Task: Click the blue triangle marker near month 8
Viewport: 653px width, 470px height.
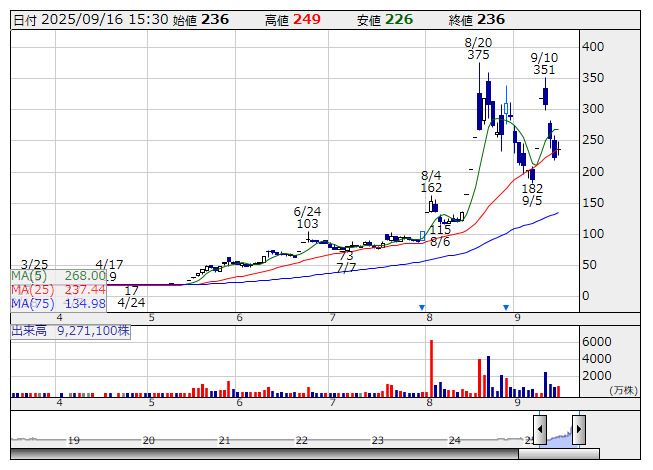Action: (423, 307)
